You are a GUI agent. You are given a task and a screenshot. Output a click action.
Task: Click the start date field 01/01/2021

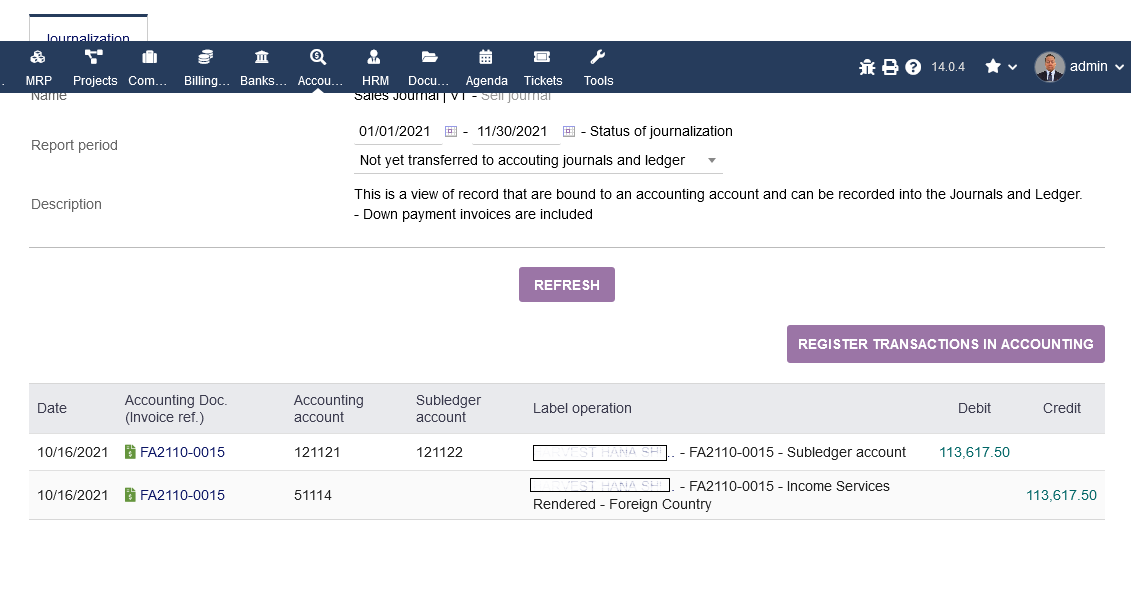tap(395, 131)
